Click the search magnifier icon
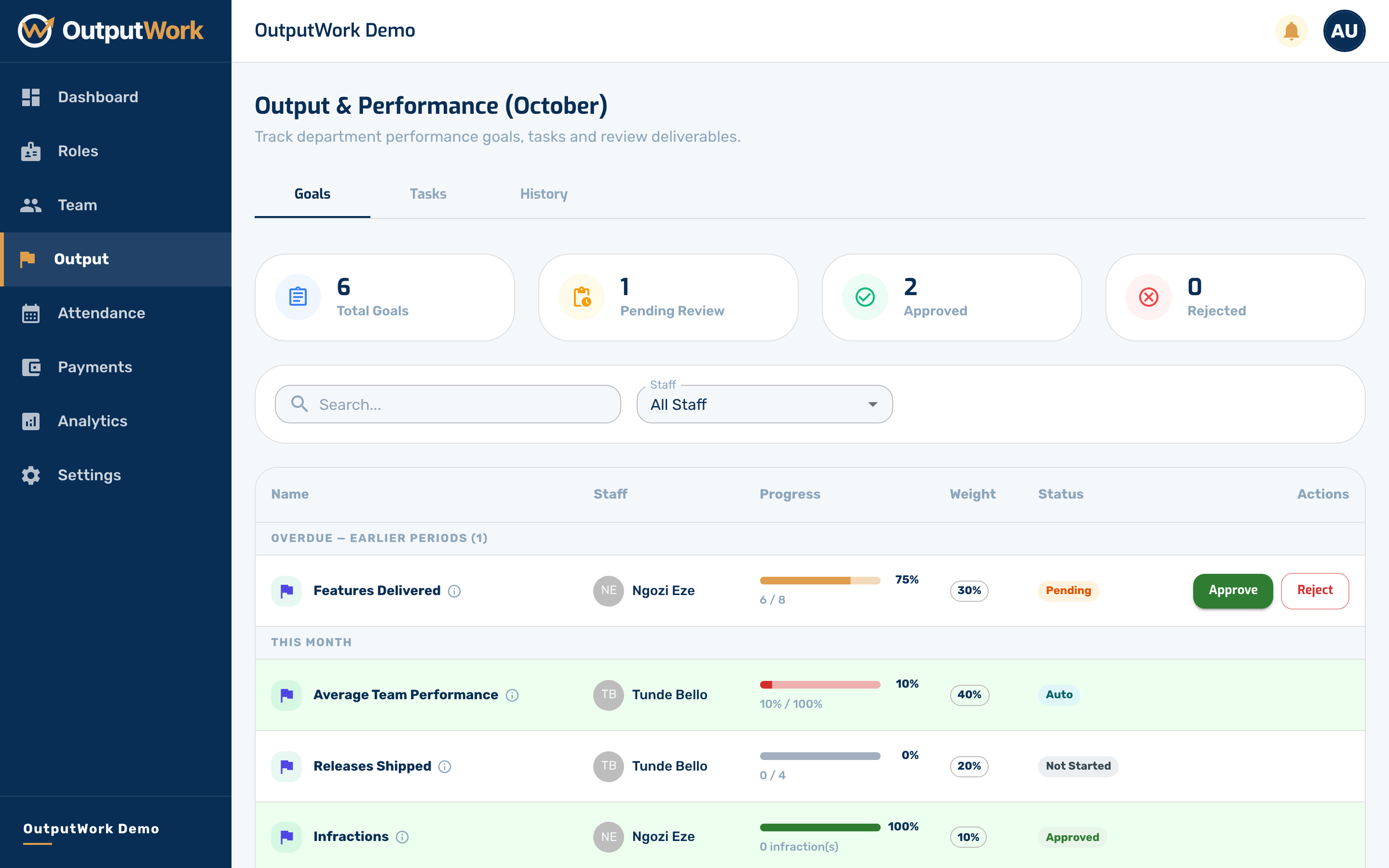 tap(299, 404)
